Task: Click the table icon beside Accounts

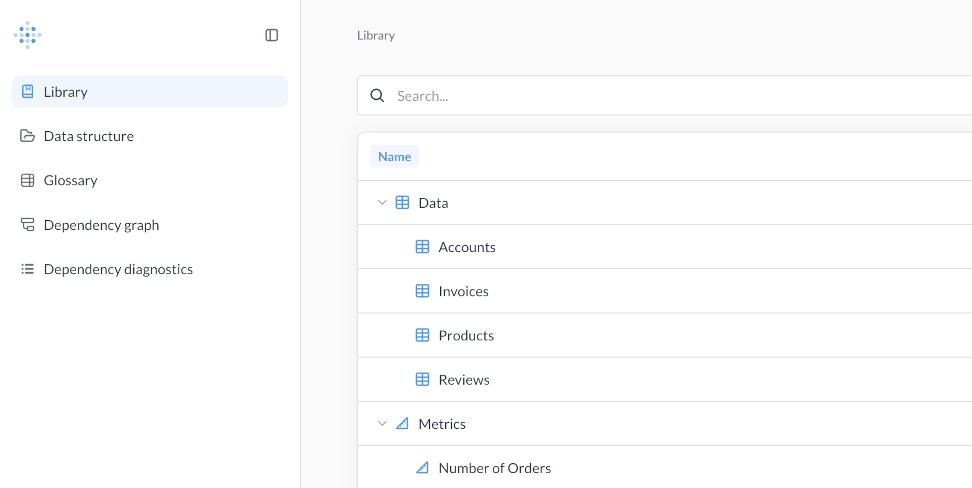Action: (x=422, y=247)
